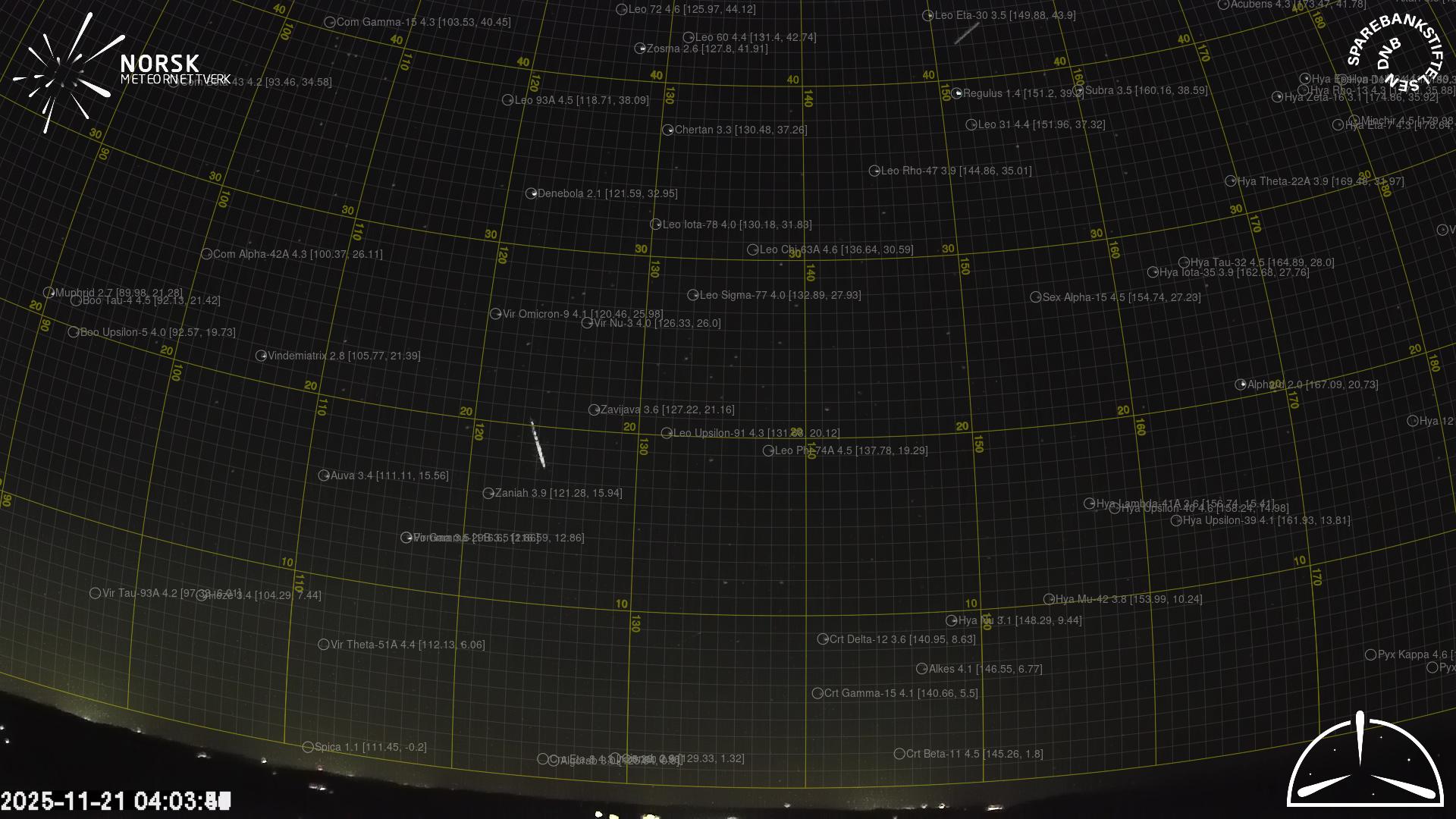The height and width of the screenshot is (819, 1456).
Task: Click the bright meteor streak near Zavijava
Action: (x=538, y=446)
